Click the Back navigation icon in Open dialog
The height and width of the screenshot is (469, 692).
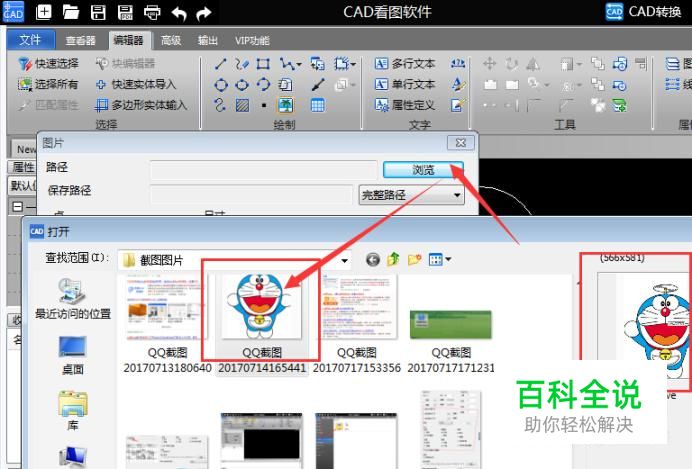click(373, 260)
